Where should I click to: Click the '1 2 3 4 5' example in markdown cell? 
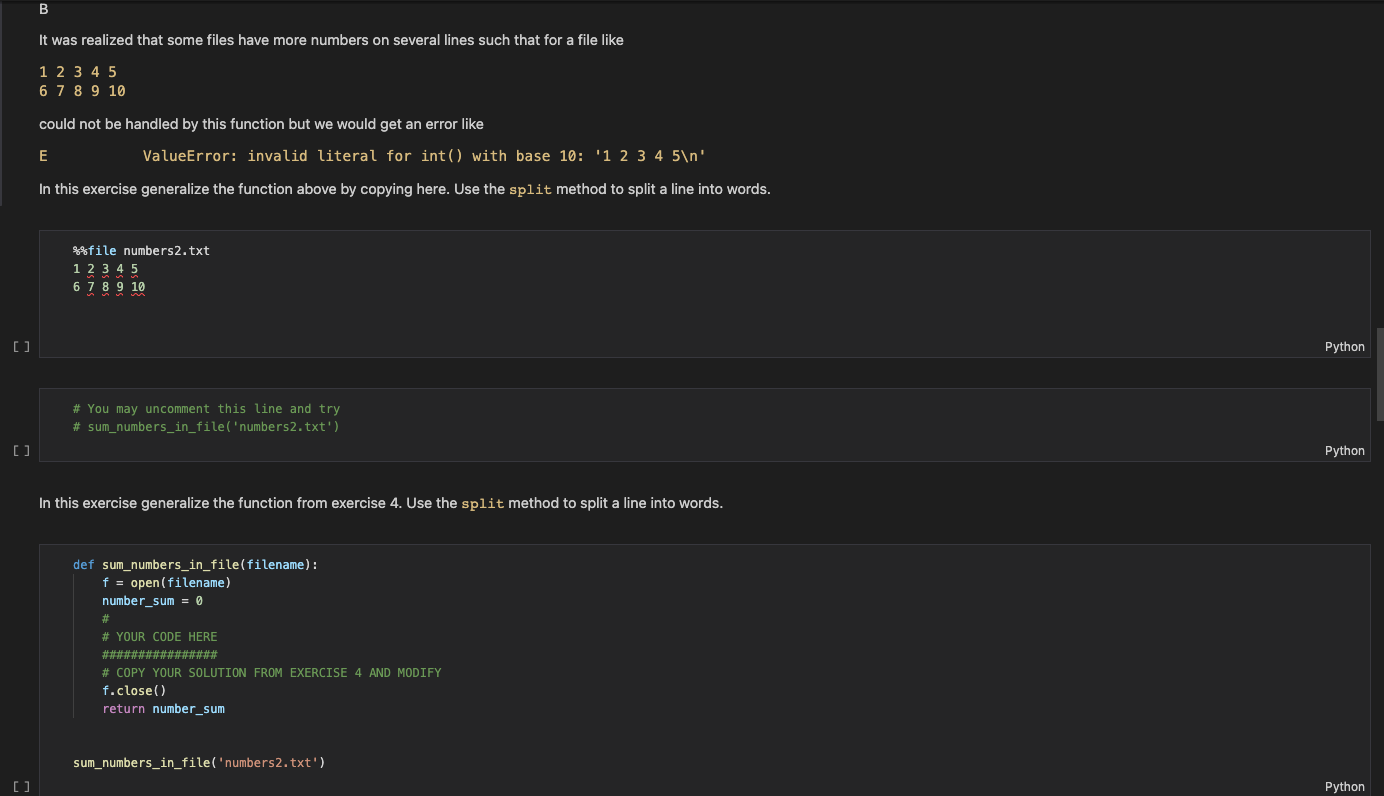point(78,72)
